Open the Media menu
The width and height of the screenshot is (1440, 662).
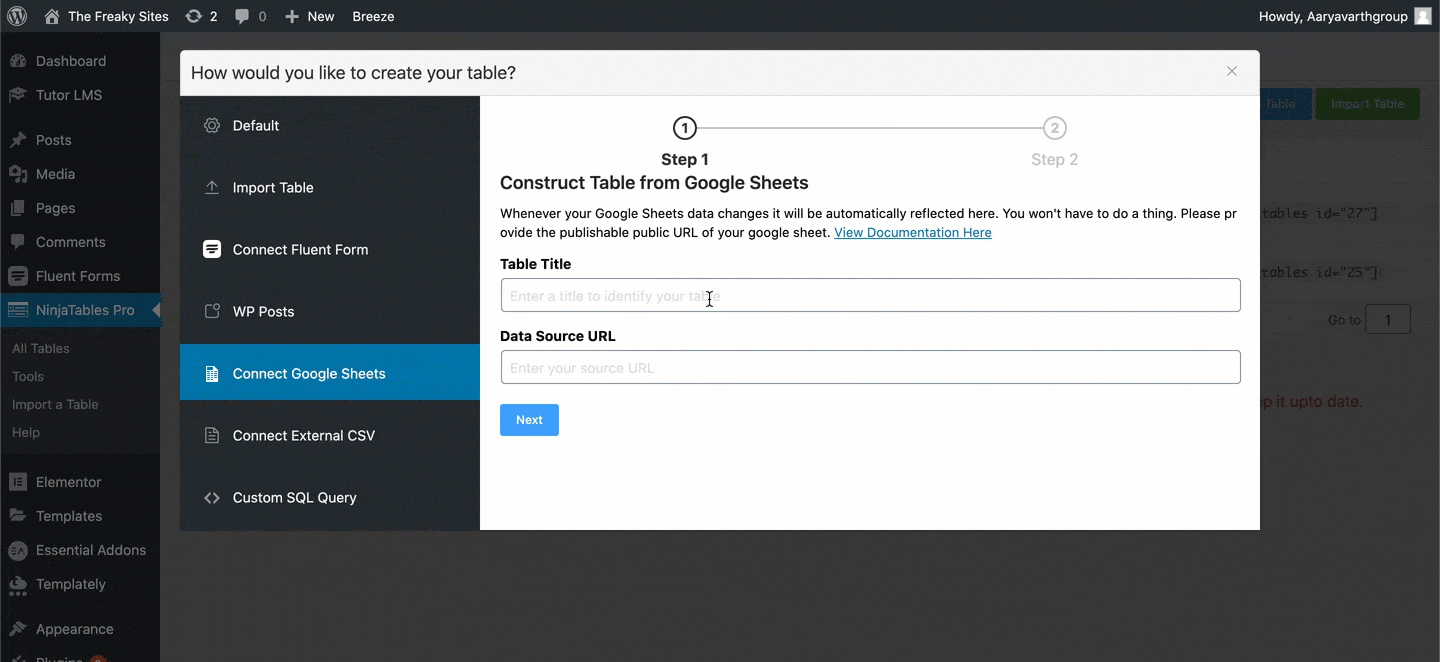tap(80, 174)
